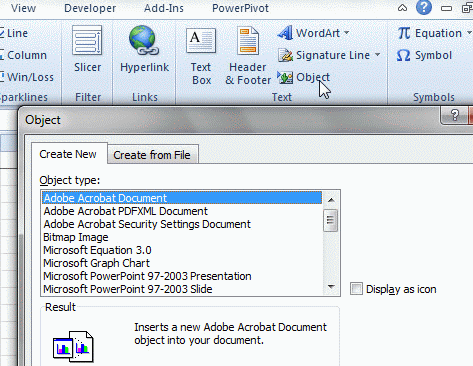The image size is (473, 366).
Task: Click object list scroll down arrow
Action: [331, 287]
